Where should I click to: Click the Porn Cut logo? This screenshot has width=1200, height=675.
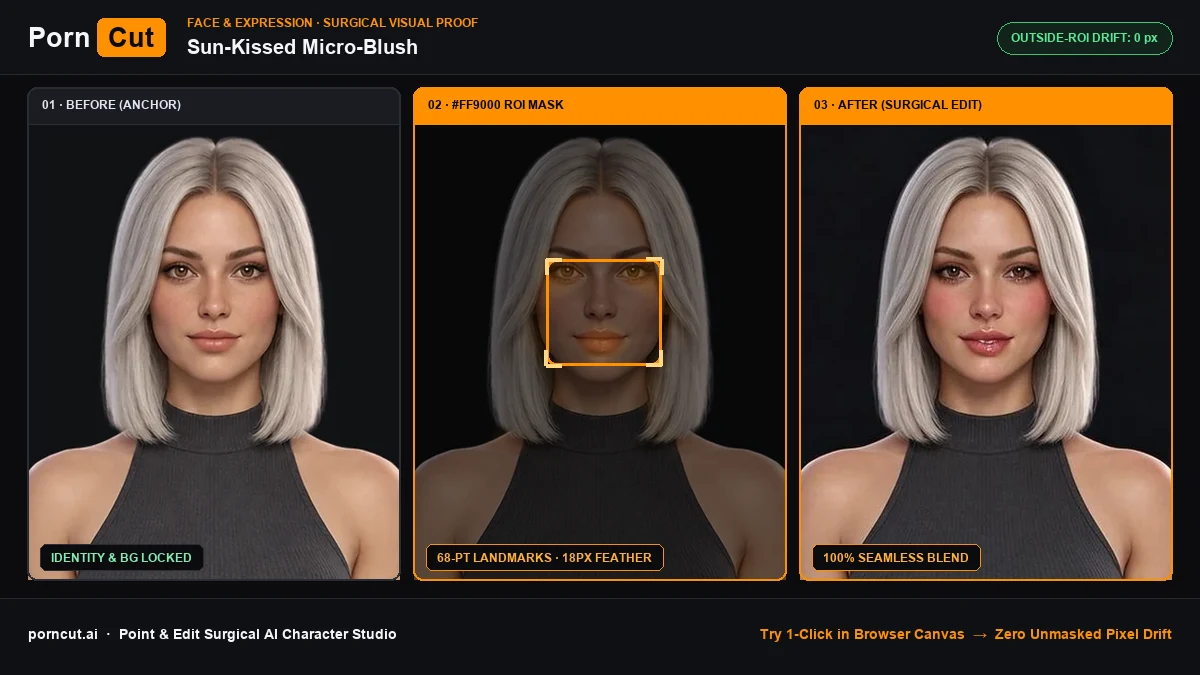coord(97,37)
